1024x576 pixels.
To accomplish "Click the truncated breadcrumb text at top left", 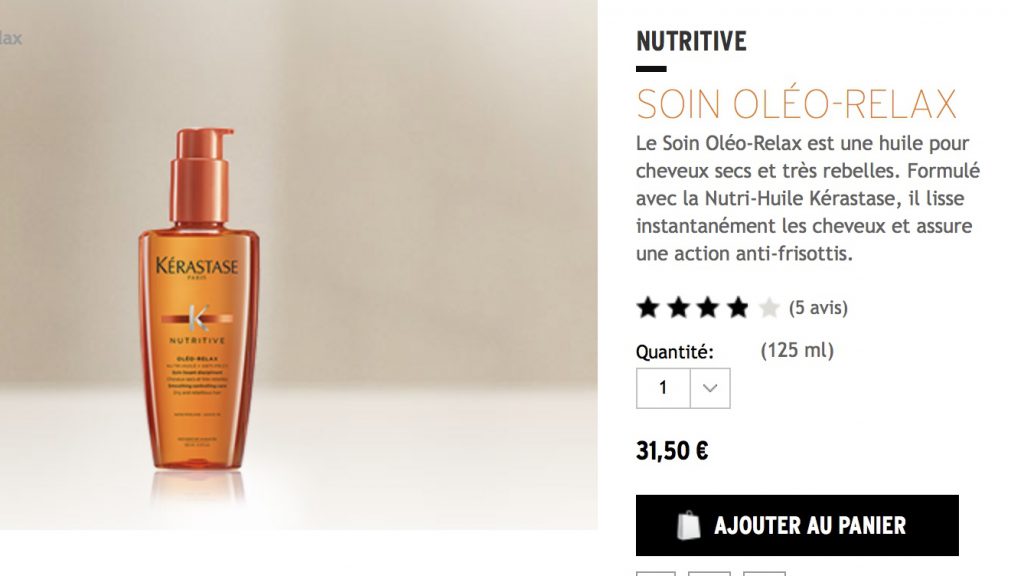I will [x=10, y=39].
